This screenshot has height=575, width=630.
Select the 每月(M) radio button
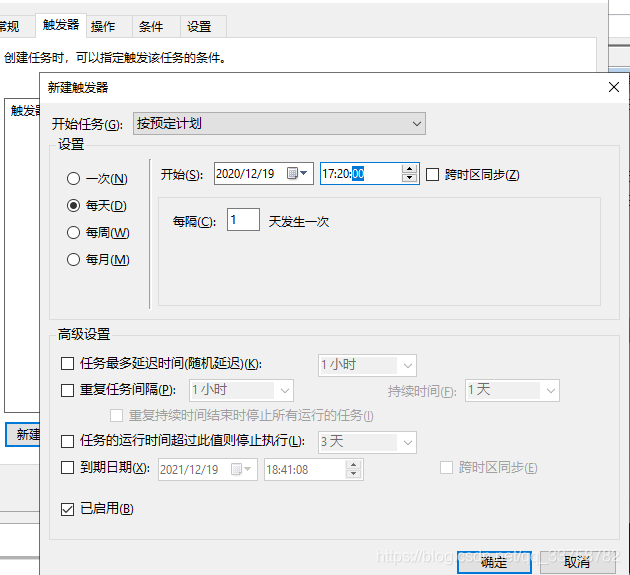click(x=73, y=260)
